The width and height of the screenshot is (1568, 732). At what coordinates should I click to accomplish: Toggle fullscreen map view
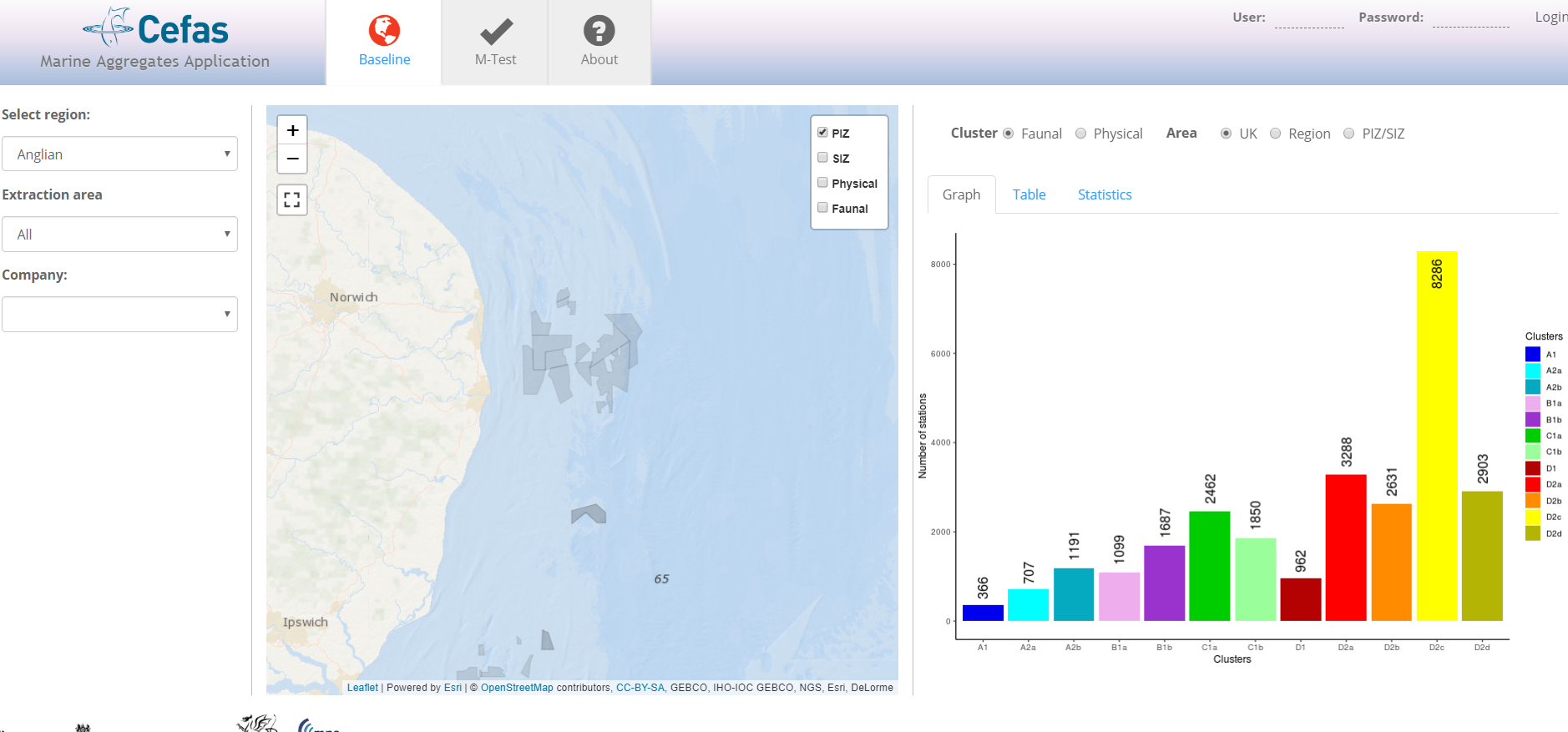pyautogui.click(x=292, y=200)
